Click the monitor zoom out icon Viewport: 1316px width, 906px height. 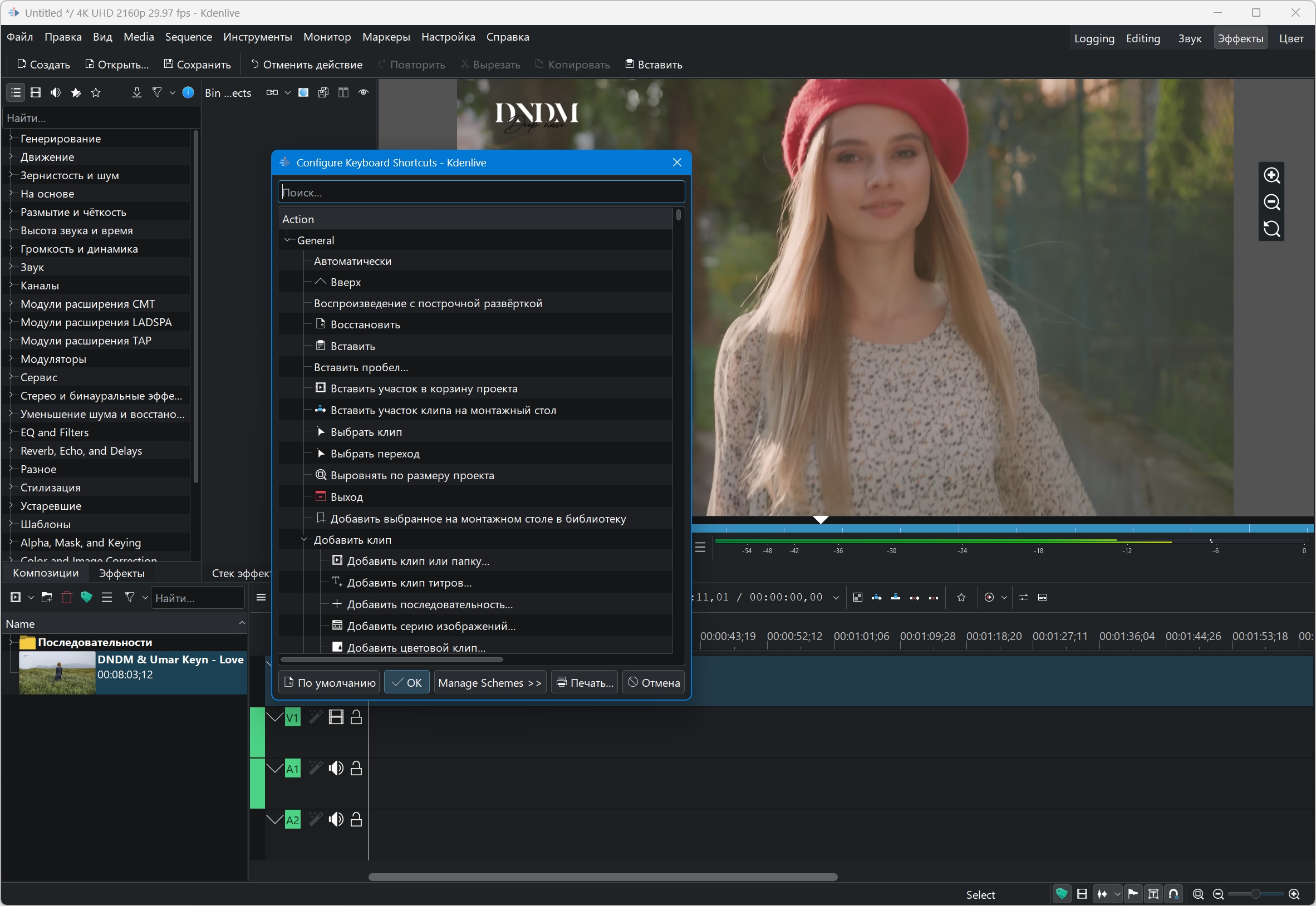click(x=1271, y=202)
